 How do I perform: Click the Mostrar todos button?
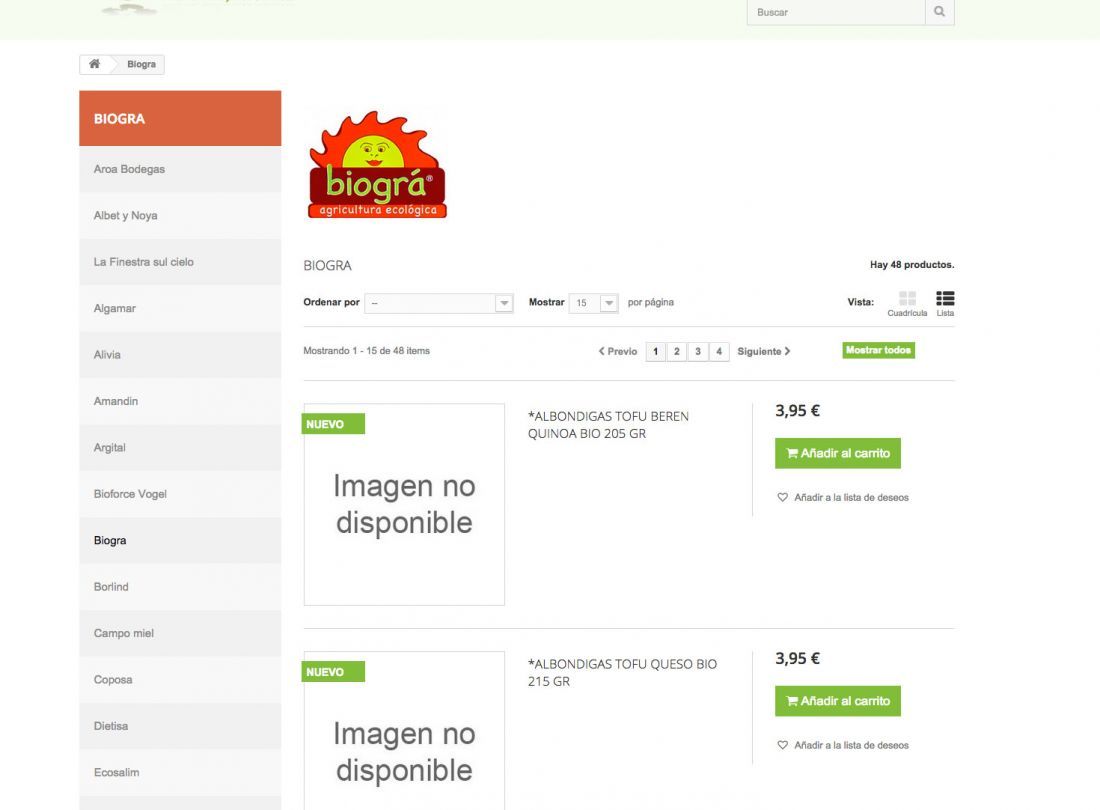point(878,350)
